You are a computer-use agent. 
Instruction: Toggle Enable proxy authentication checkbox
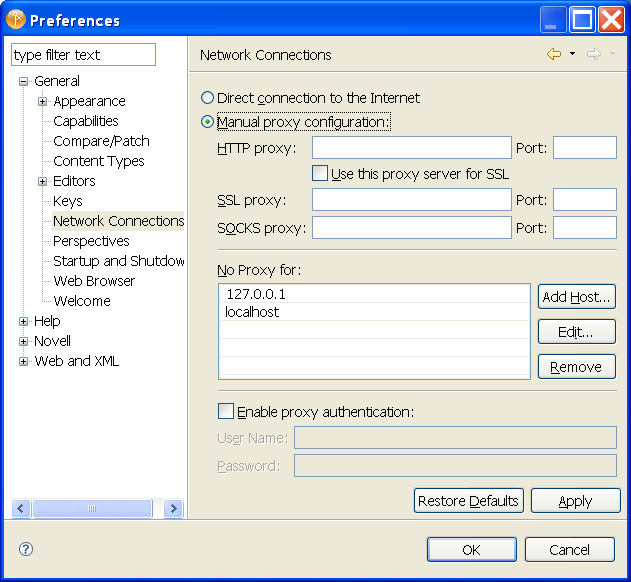point(226,411)
